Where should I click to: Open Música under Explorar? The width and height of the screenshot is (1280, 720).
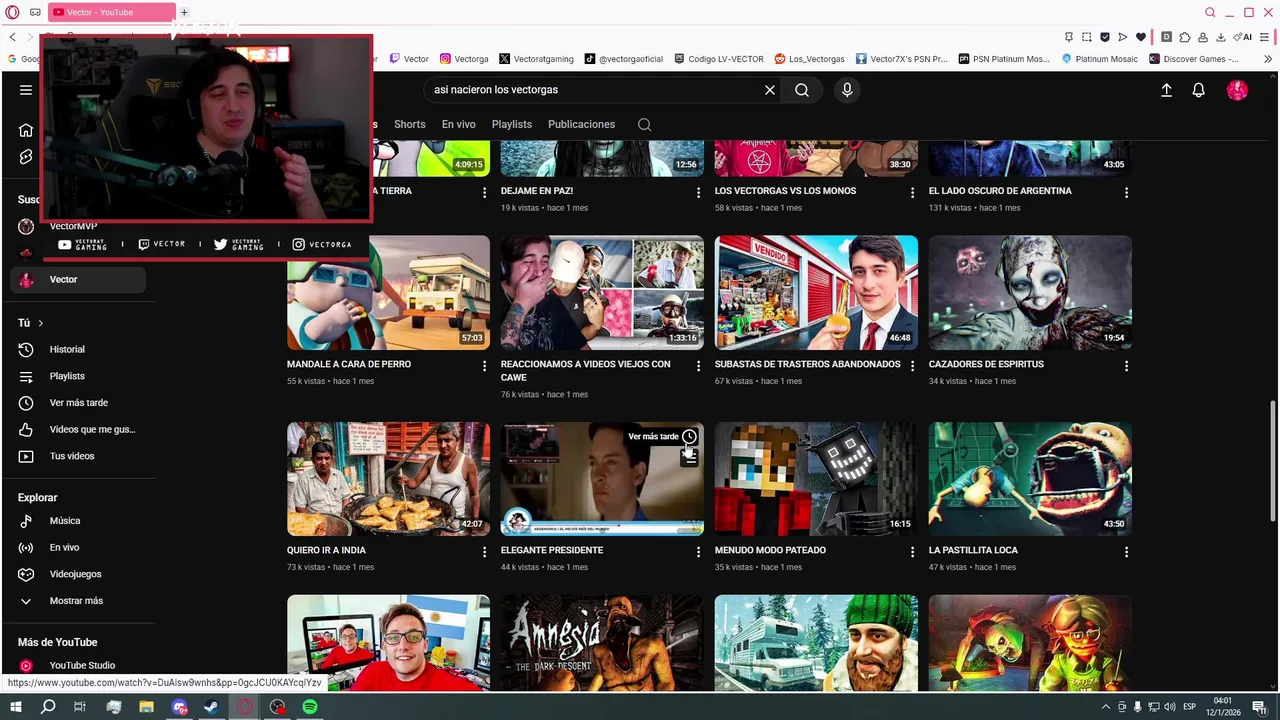coord(65,521)
